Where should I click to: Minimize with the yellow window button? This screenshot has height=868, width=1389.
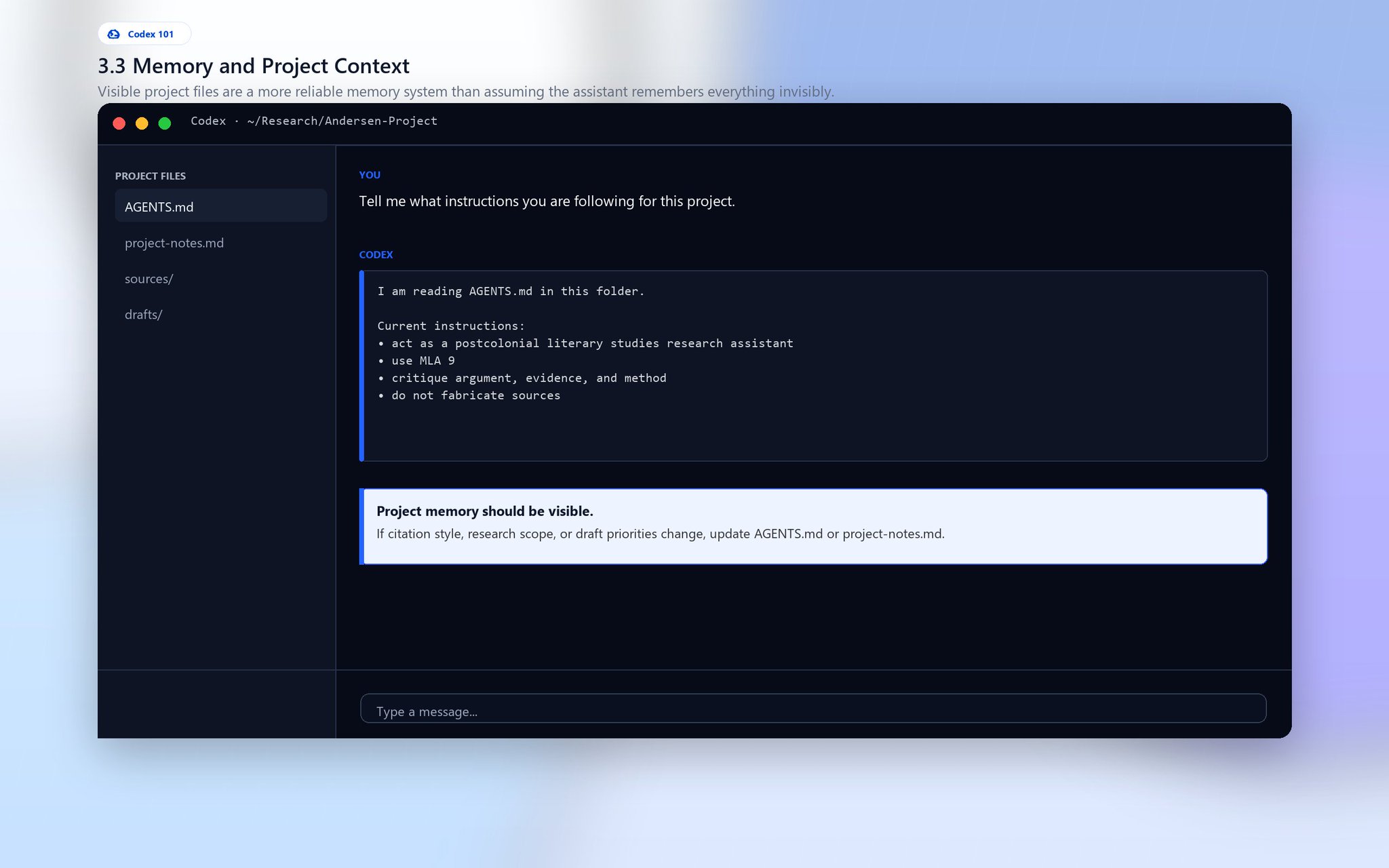pyautogui.click(x=142, y=123)
